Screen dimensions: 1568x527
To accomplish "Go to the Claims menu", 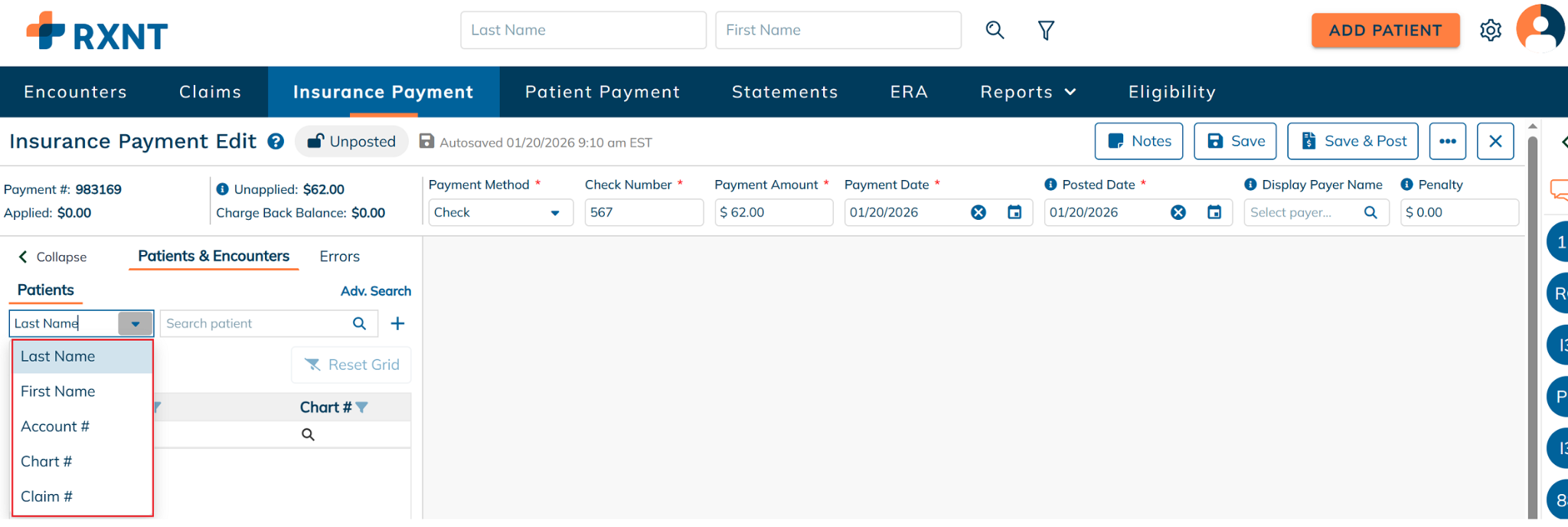I will pyautogui.click(x=210, y=92).
